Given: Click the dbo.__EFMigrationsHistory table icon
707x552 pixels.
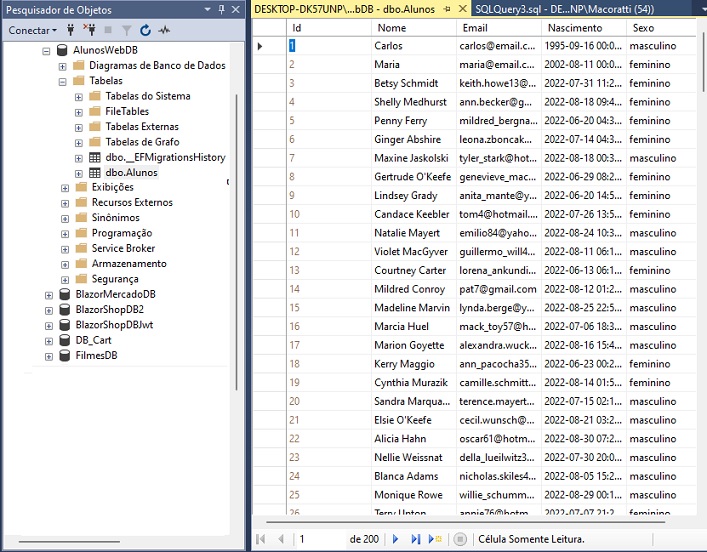Looking at the screenshot, I should (95, 157).
